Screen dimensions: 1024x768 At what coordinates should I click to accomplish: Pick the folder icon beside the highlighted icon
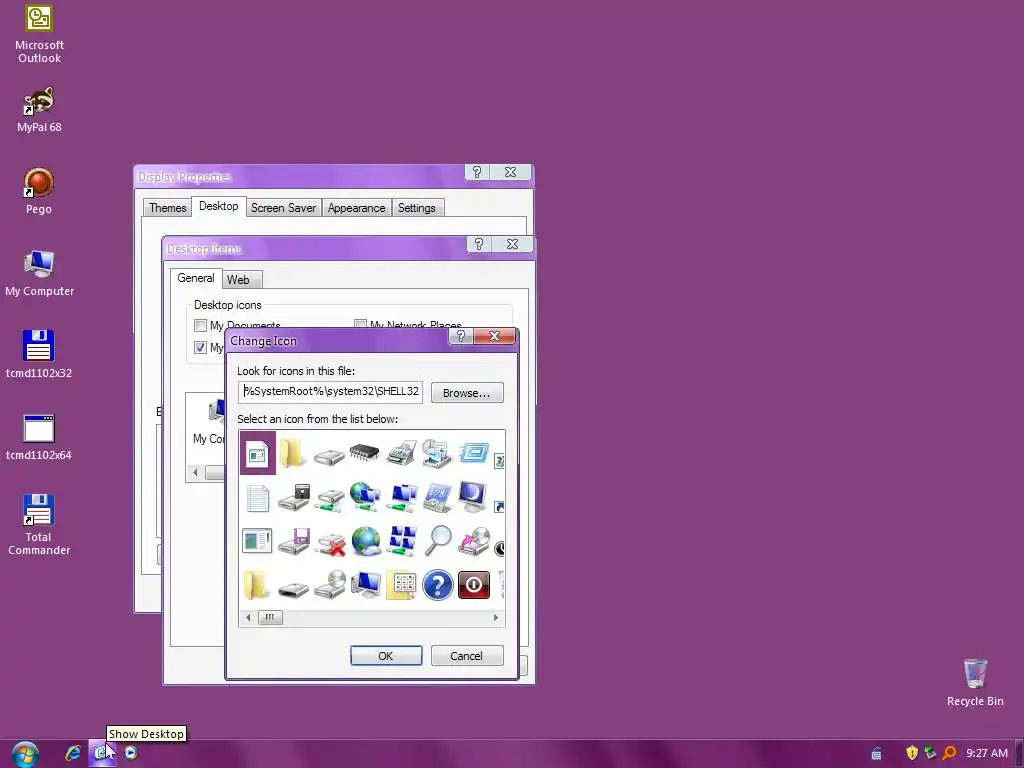pyautogui.click(x=292, y=453)
